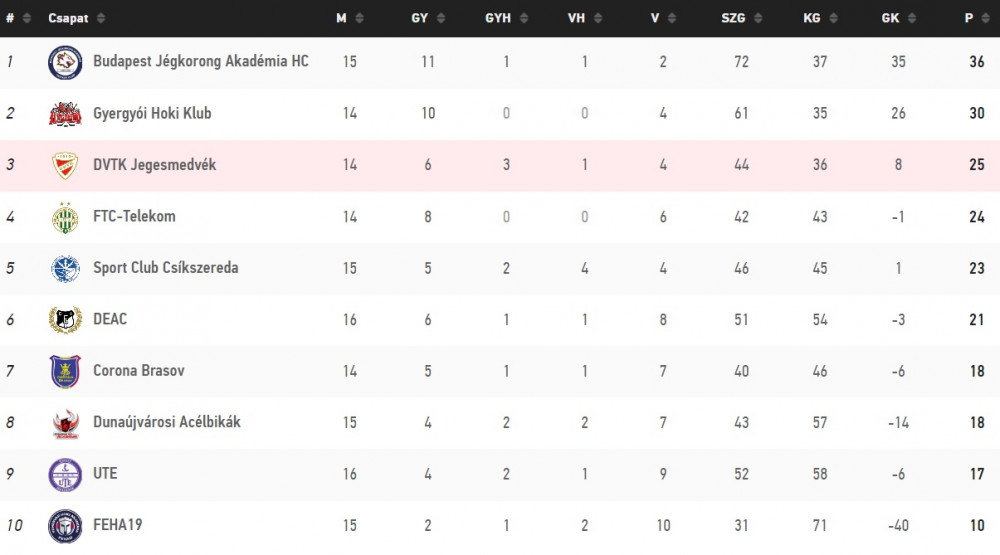Click the FTC-Telekom green crest logo
This screenshot has width=1000, height=555.
tap(65, 217)
